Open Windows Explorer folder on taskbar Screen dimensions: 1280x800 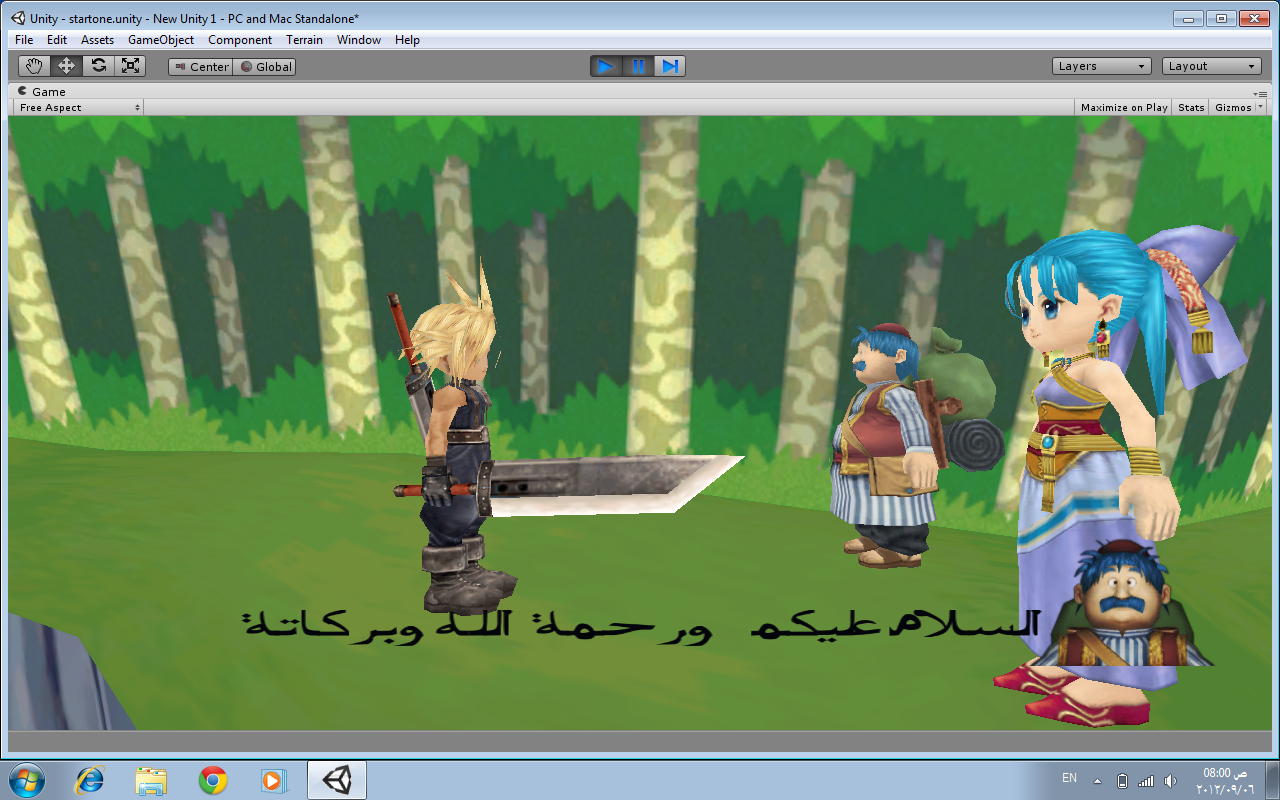(151, 780)
